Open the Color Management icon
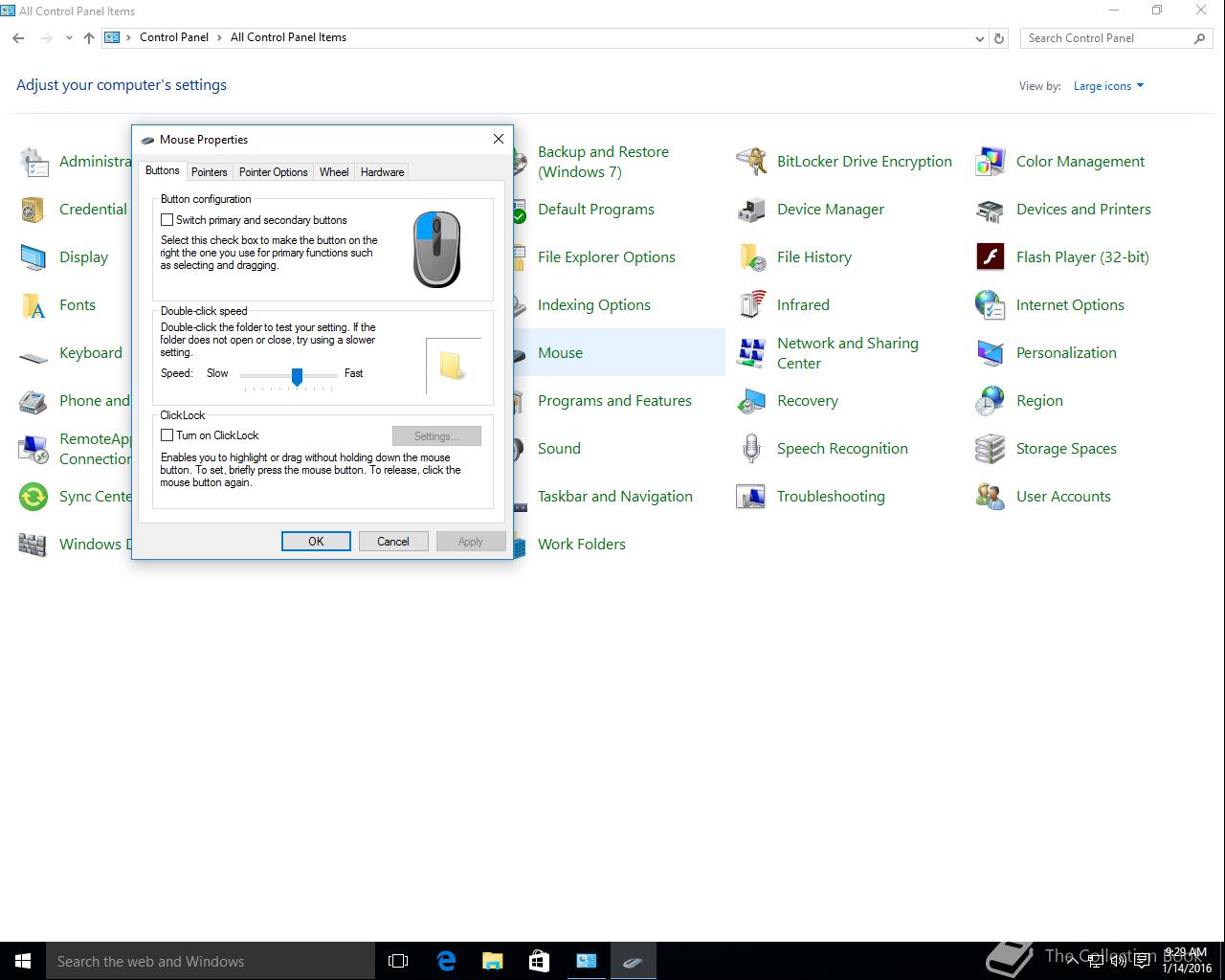 [x=990, y=162]
